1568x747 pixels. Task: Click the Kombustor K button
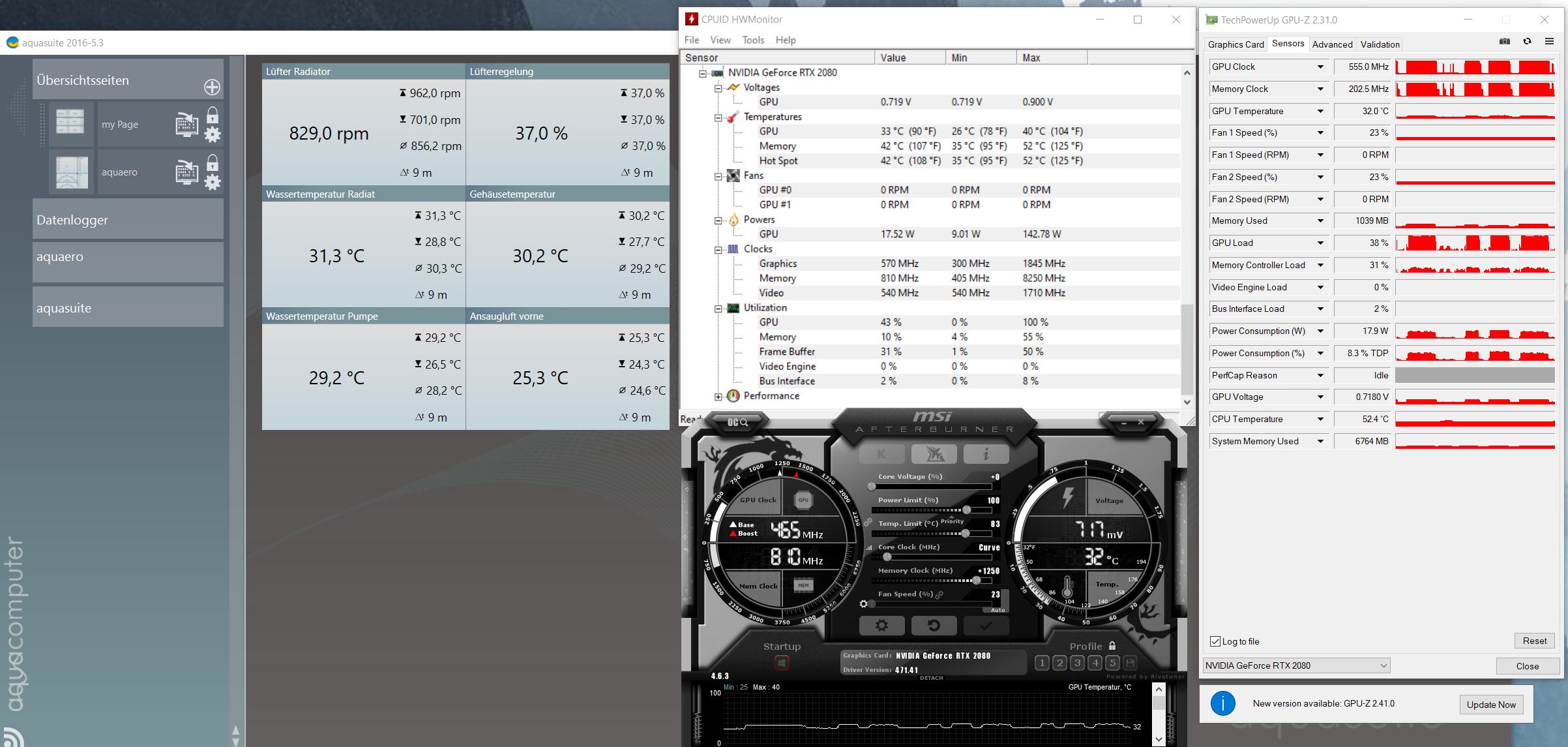click(x=881, y=454)
